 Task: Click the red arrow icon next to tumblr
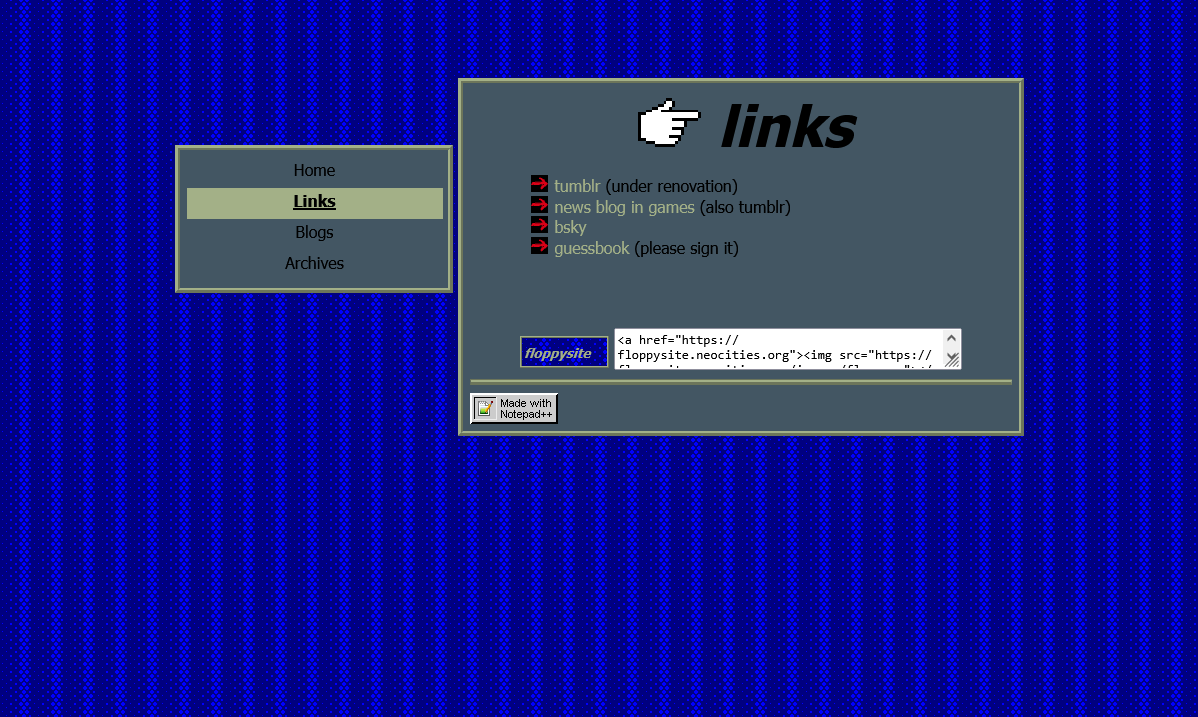(539, 184)
